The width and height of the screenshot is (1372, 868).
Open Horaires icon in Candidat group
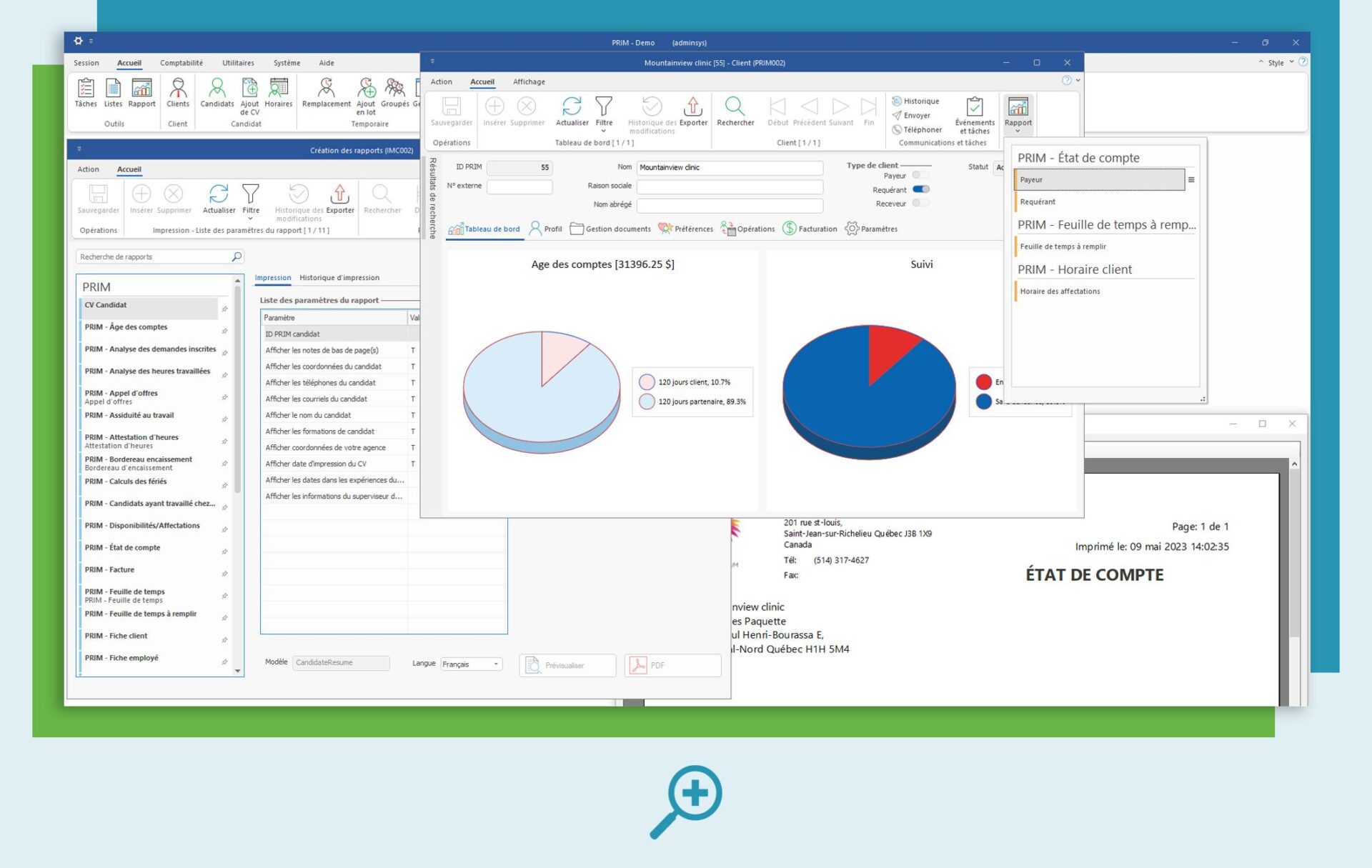pos(279,93)
